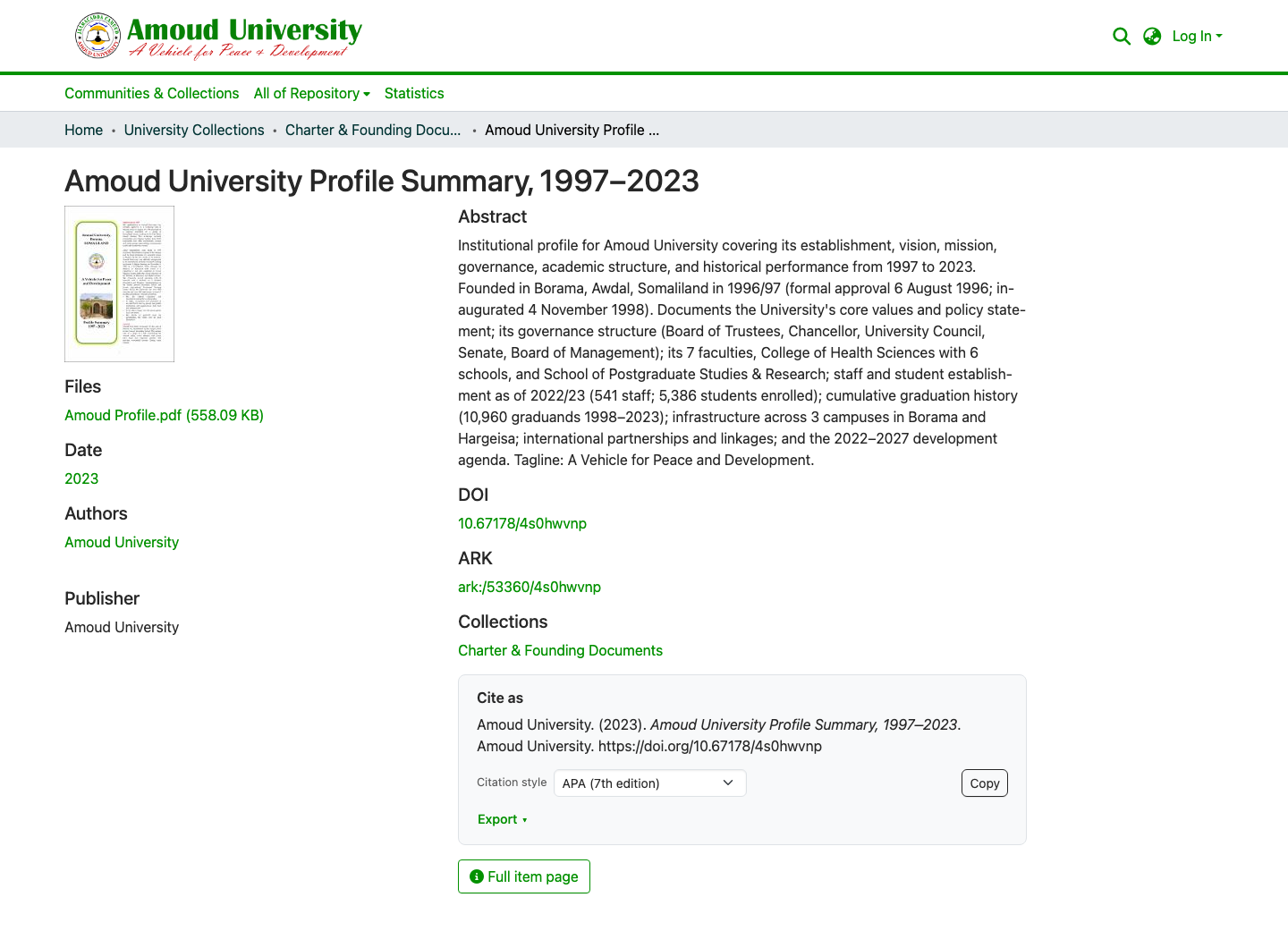Navigate to Home breadcrumb
The image size is (1288, 948).
(x=83, y=130)
